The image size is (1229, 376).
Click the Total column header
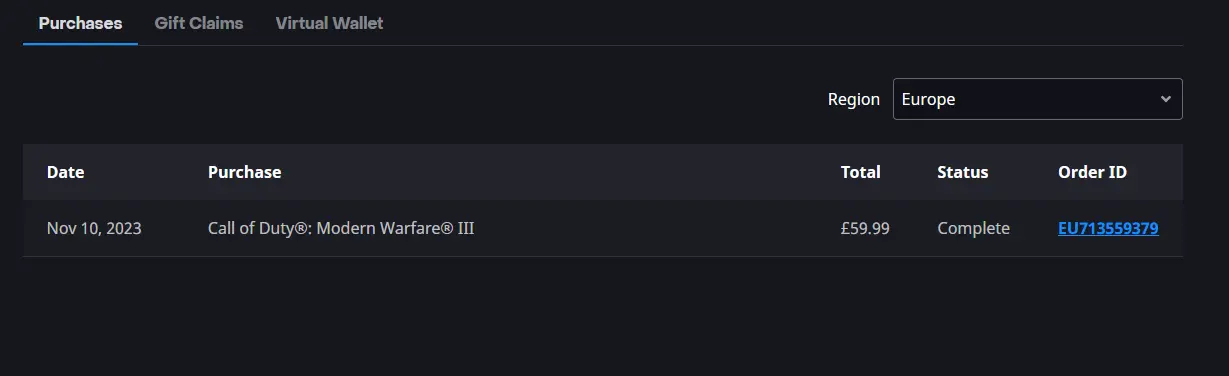860,172
